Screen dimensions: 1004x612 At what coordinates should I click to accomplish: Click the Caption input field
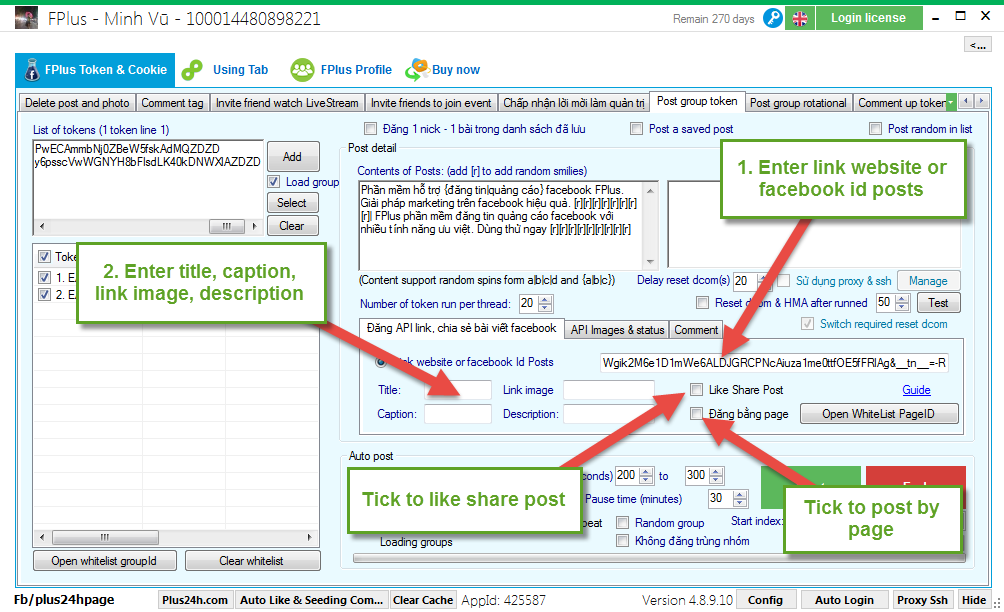pos(458,414)
